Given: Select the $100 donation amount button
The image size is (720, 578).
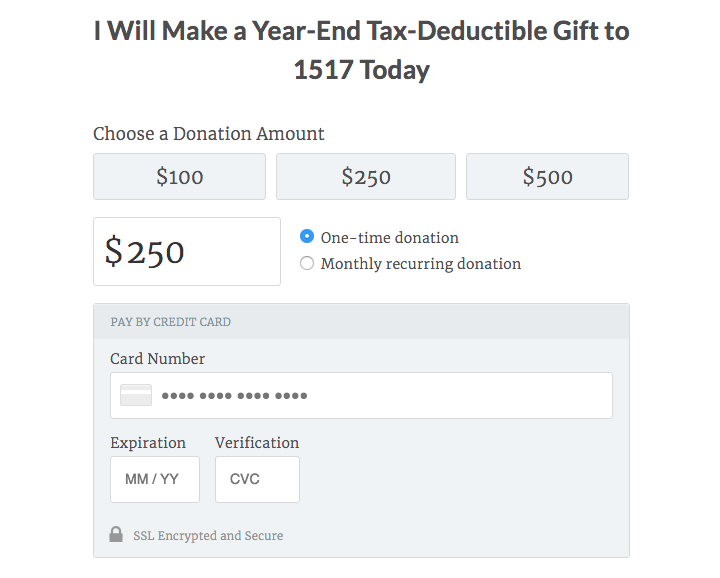Looking at the screenshot, I should [x=180, y=177].
